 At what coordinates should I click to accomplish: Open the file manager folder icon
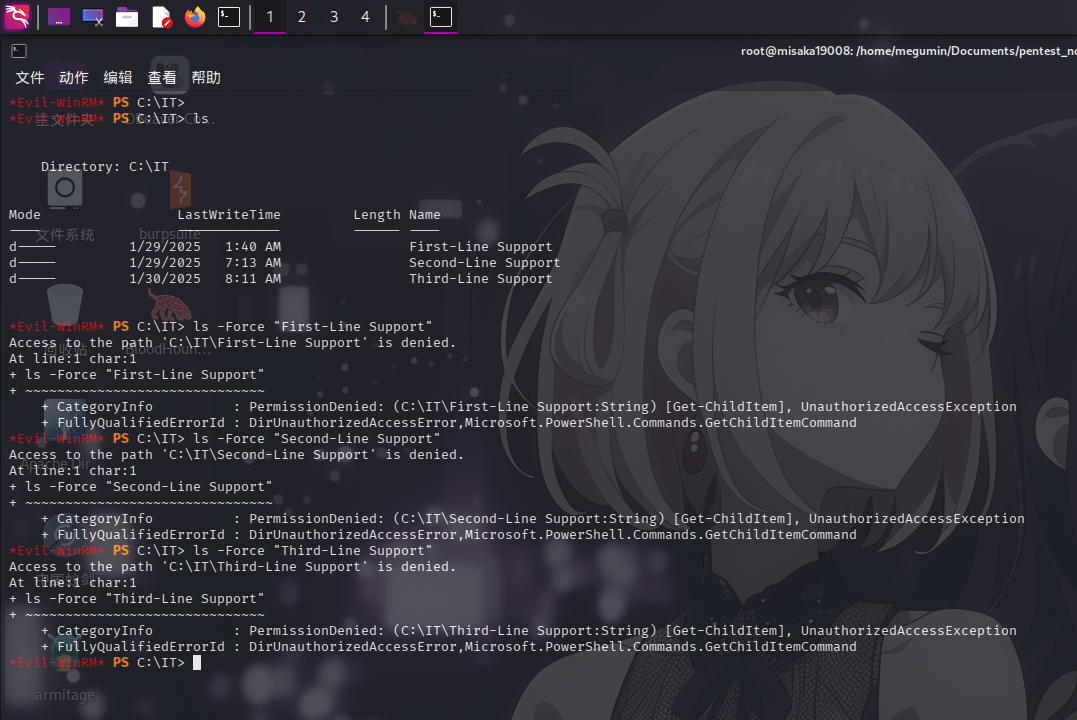126,16
